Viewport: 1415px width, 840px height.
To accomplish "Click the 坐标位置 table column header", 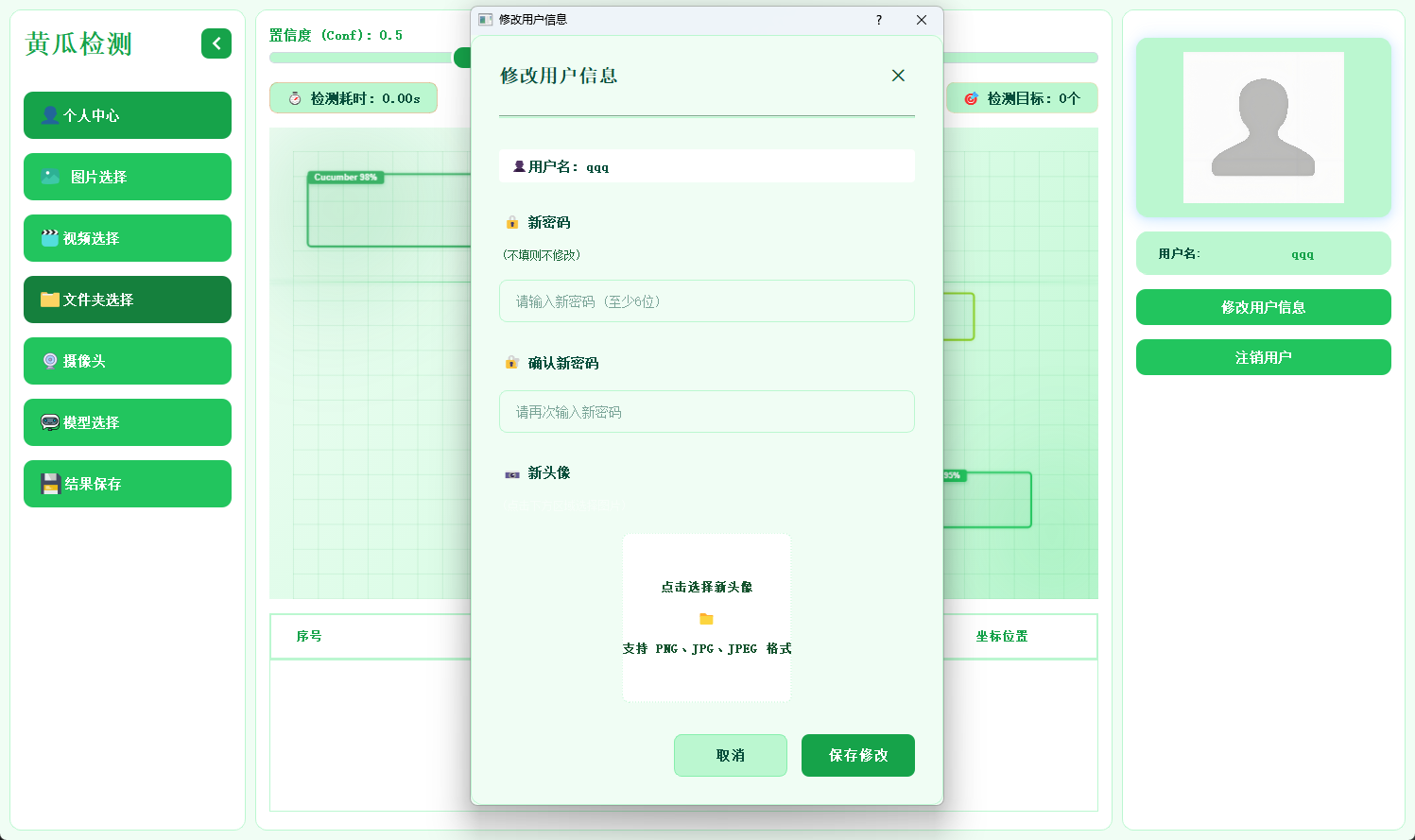I will (1002, 636).
